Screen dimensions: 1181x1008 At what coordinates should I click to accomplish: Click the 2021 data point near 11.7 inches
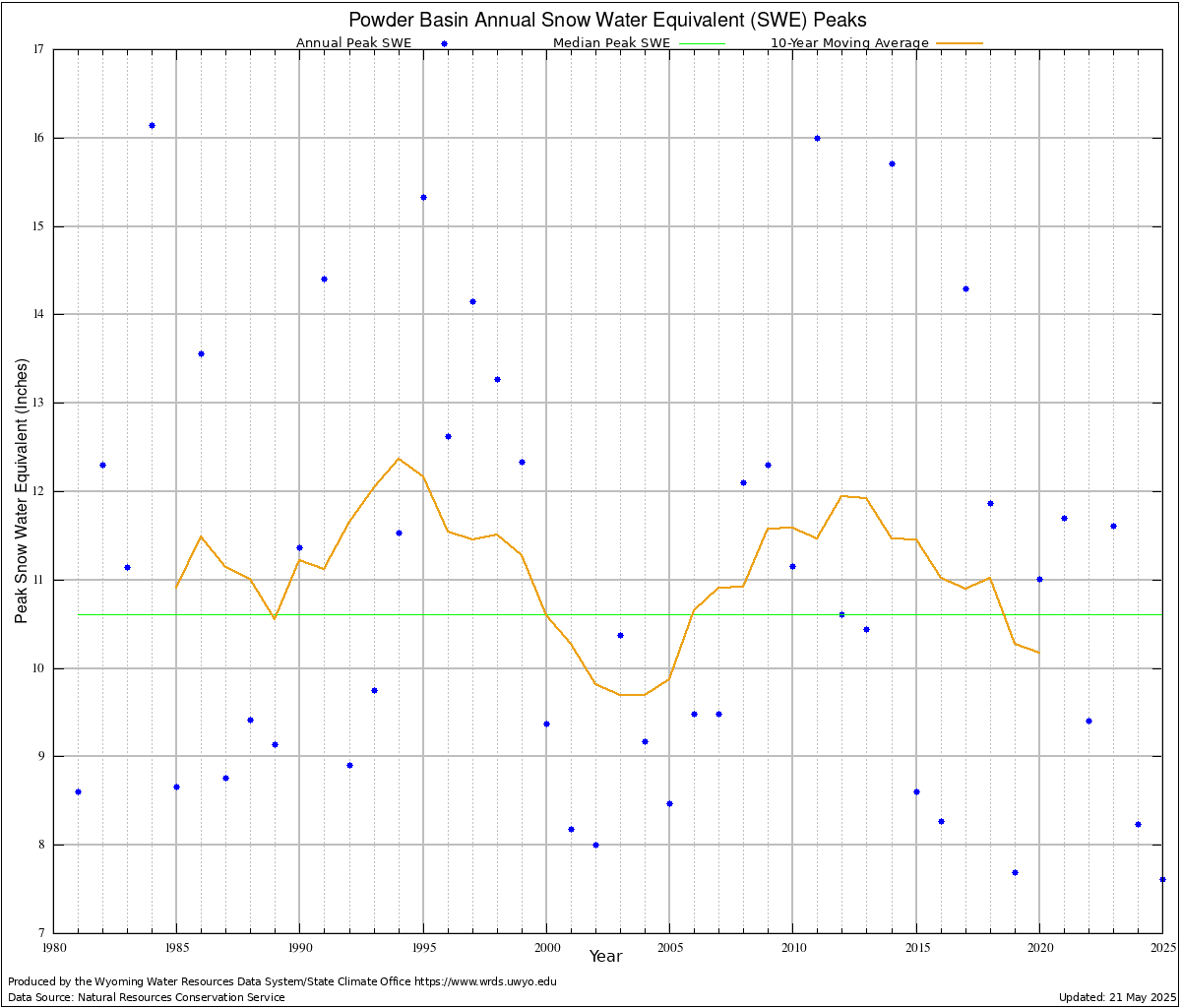tap(1064, 518)
